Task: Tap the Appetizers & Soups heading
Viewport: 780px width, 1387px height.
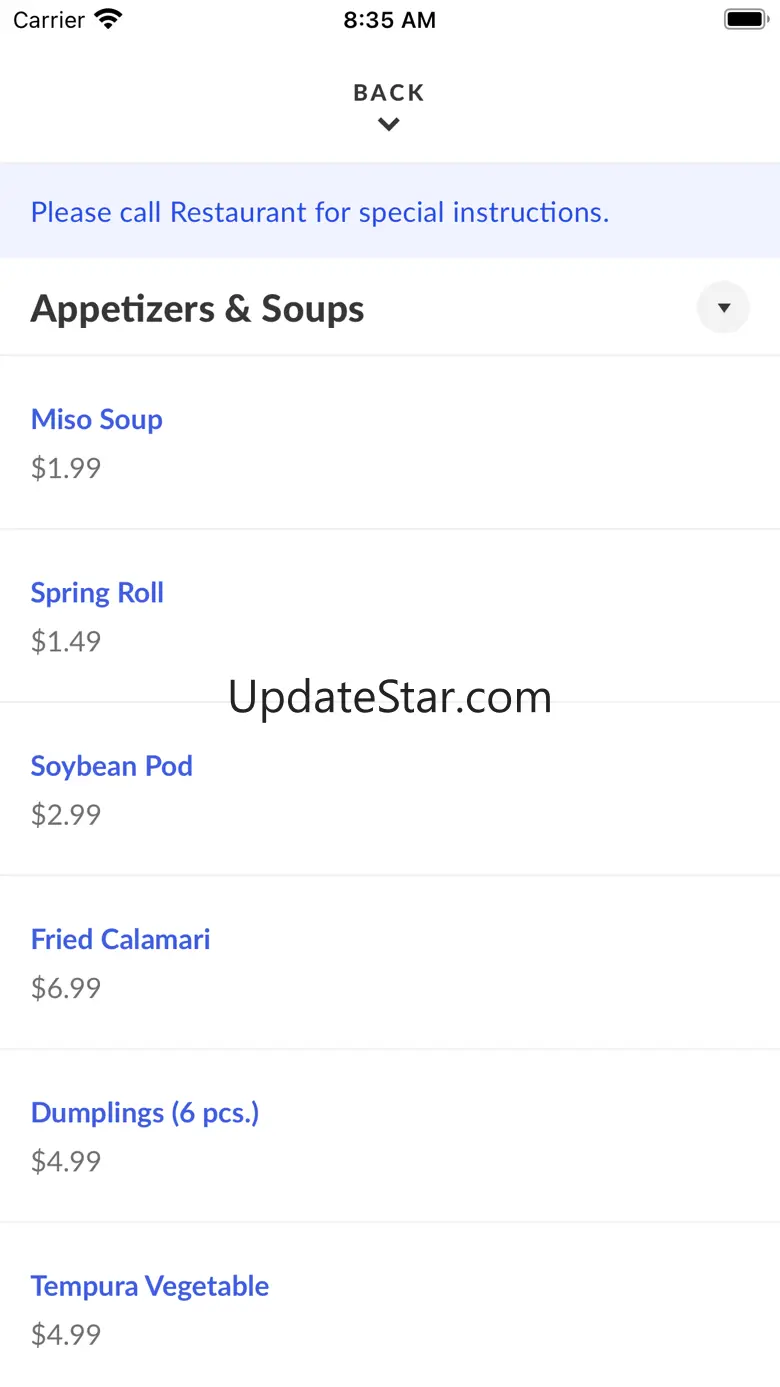Action: [x=197, y=309]
